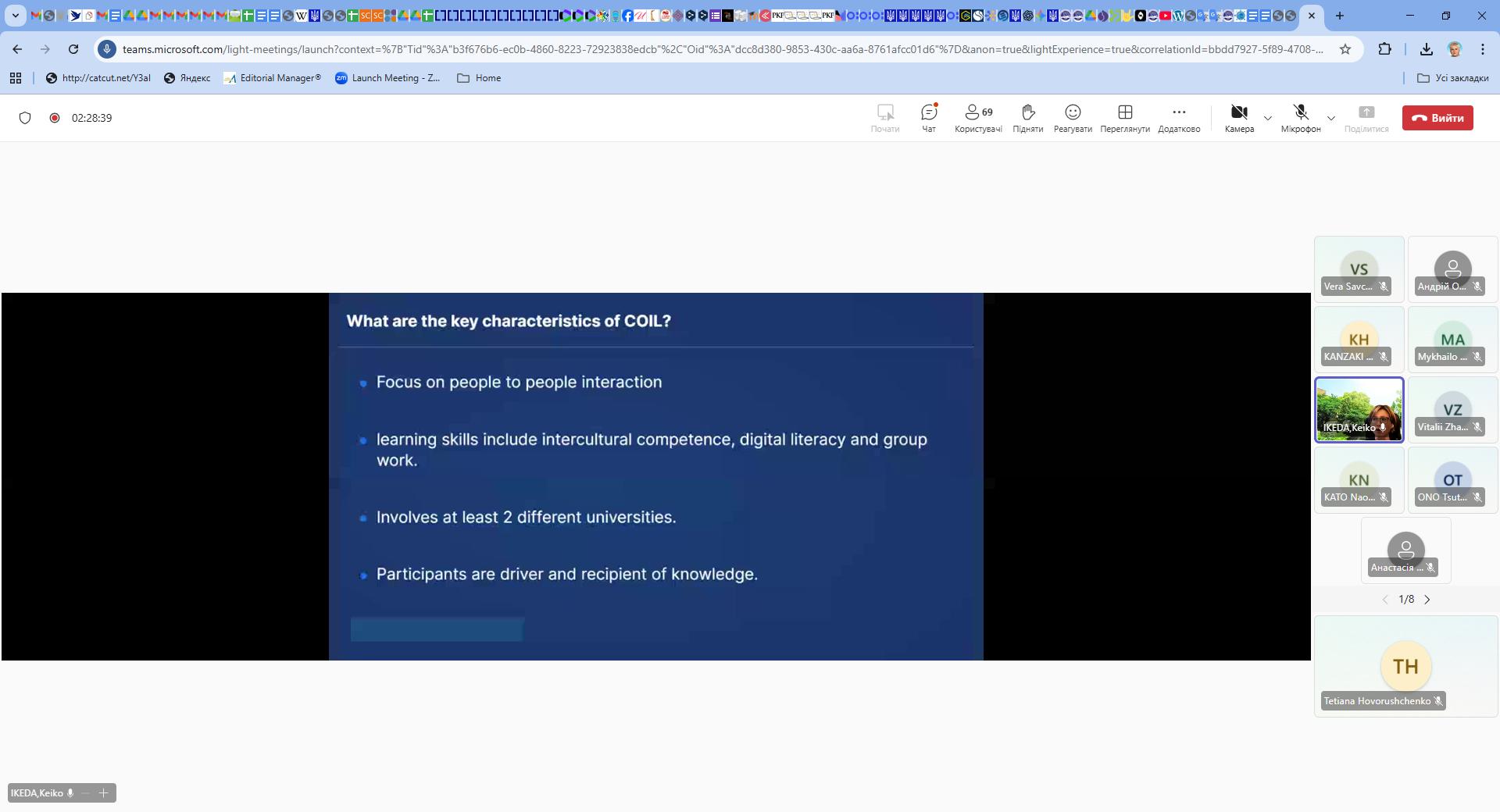Viewport: 1500px width, 812px height.
Task: Go to next participants page
Action: click(1427, 600)
